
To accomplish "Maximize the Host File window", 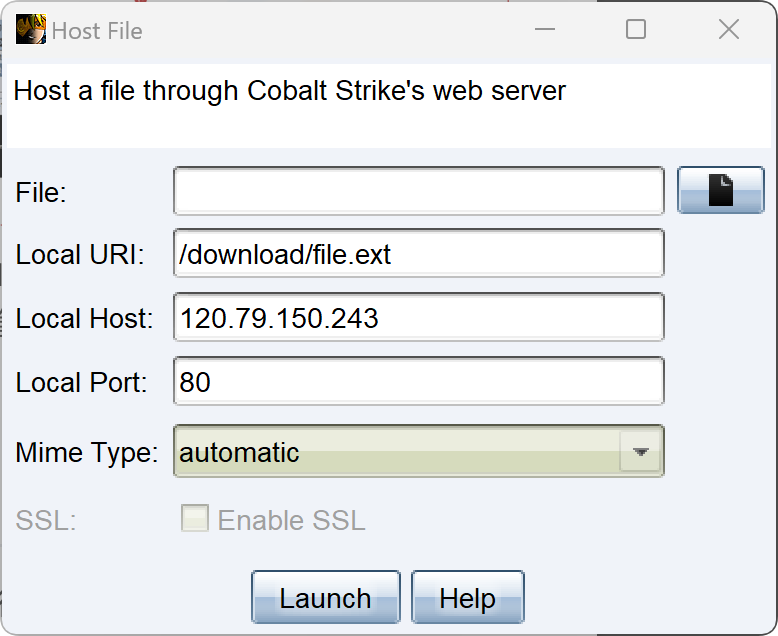I will coord(636,29).
